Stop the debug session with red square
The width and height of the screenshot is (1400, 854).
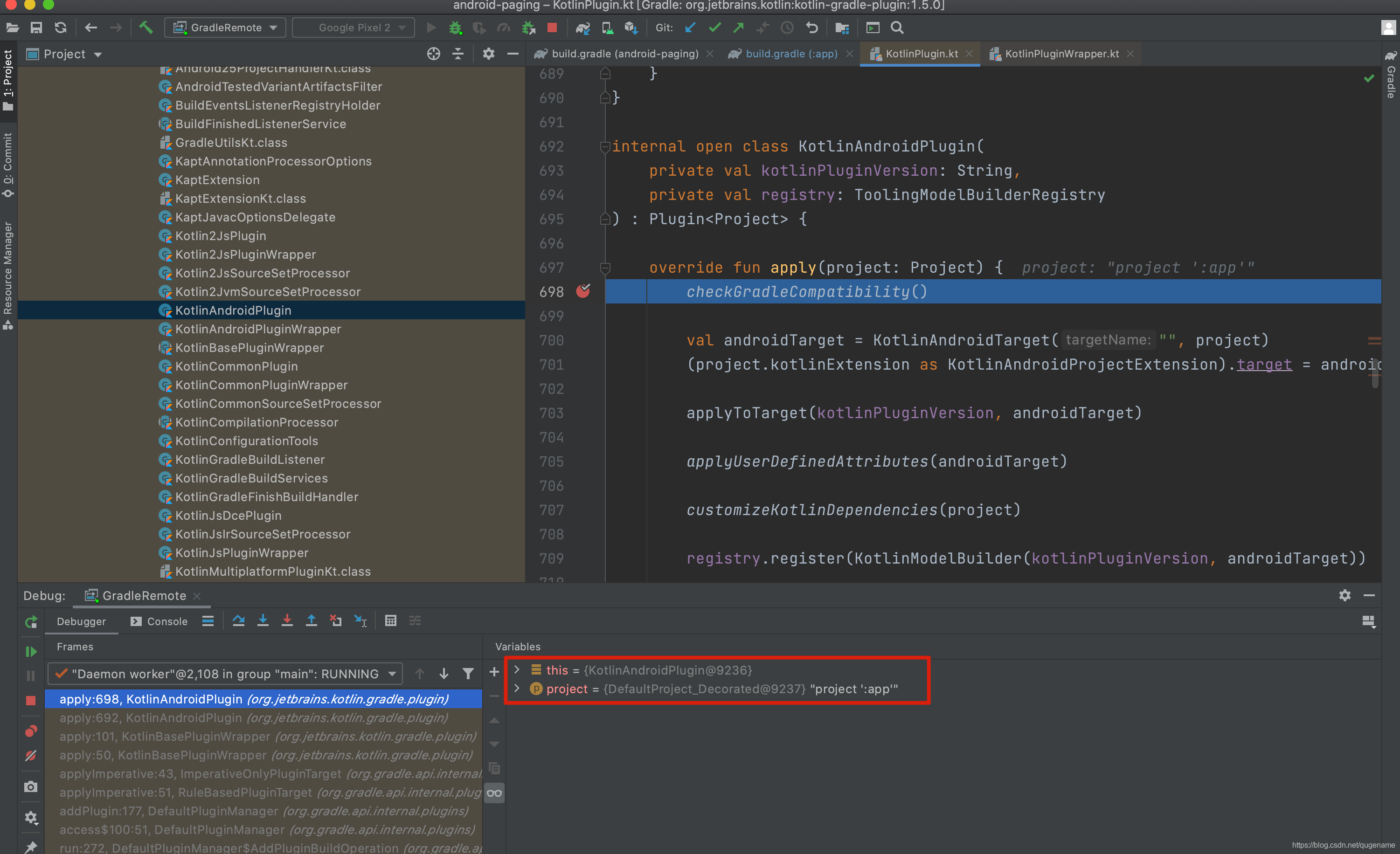[31, 701]
